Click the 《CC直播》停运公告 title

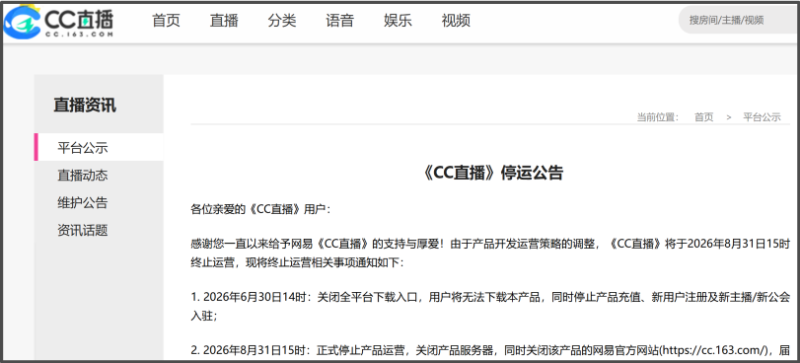[493, 173]
